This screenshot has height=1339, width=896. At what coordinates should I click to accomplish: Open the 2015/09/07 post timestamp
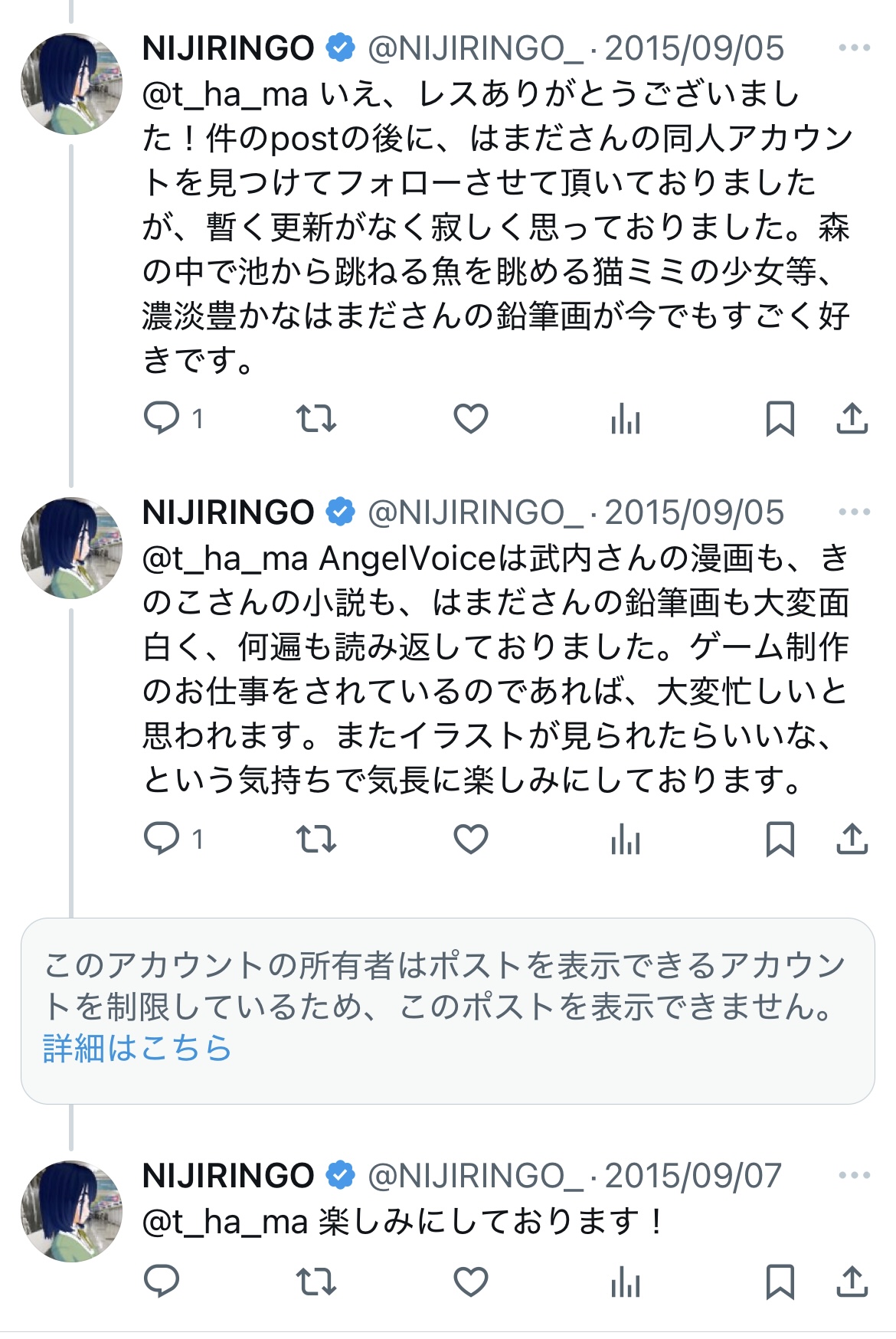pyautogui.click(x=693, y=1176)
